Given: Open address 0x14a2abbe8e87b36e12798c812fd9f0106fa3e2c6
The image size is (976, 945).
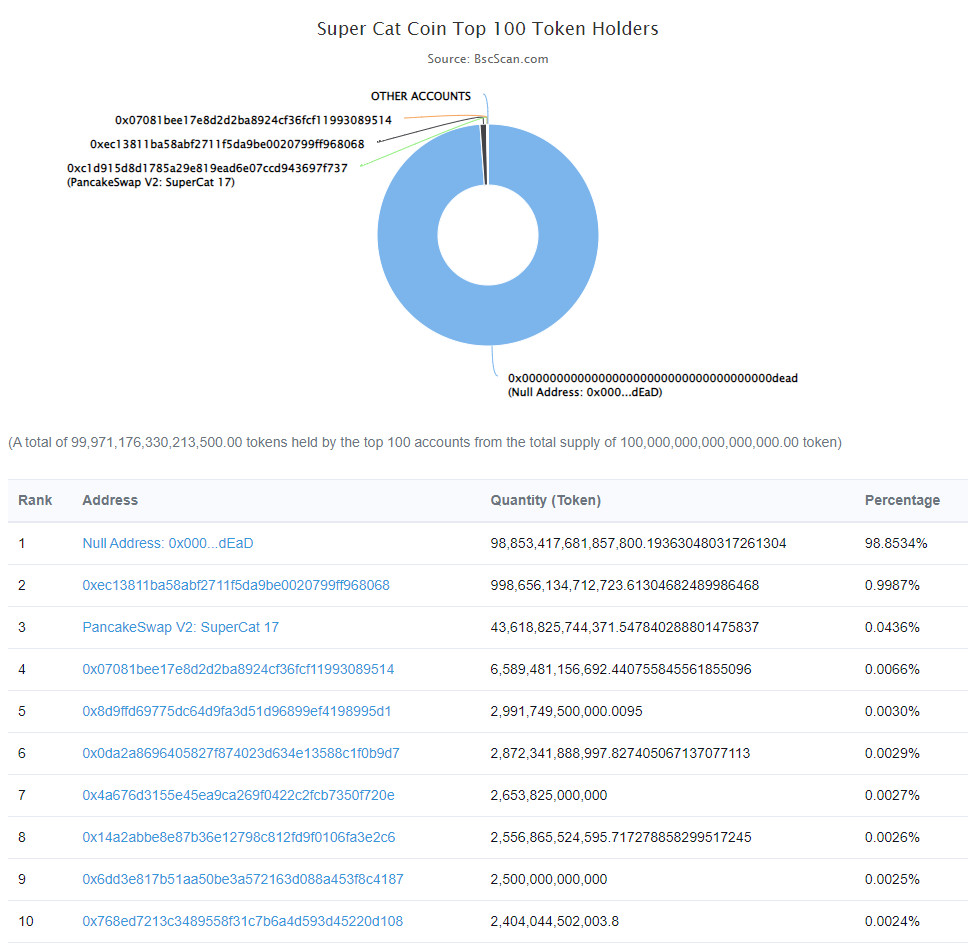Looking at the screenshot, I should coord(238,837).
